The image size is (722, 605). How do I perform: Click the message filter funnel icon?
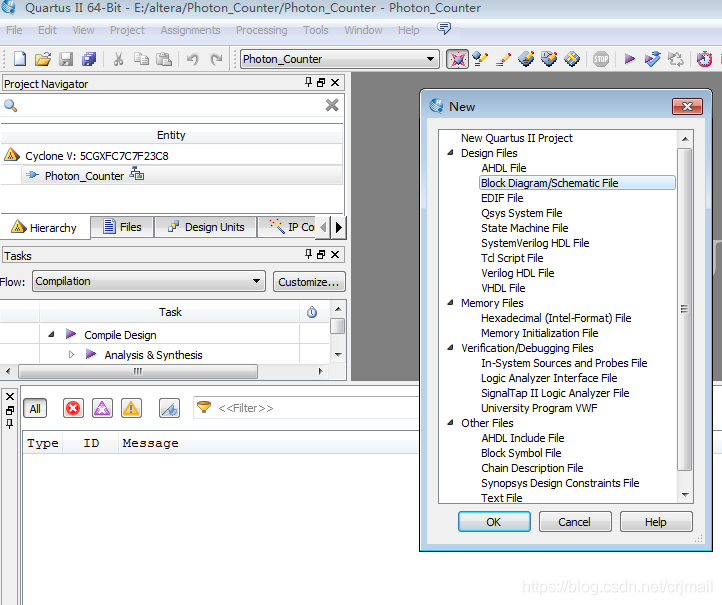(204, 407)
